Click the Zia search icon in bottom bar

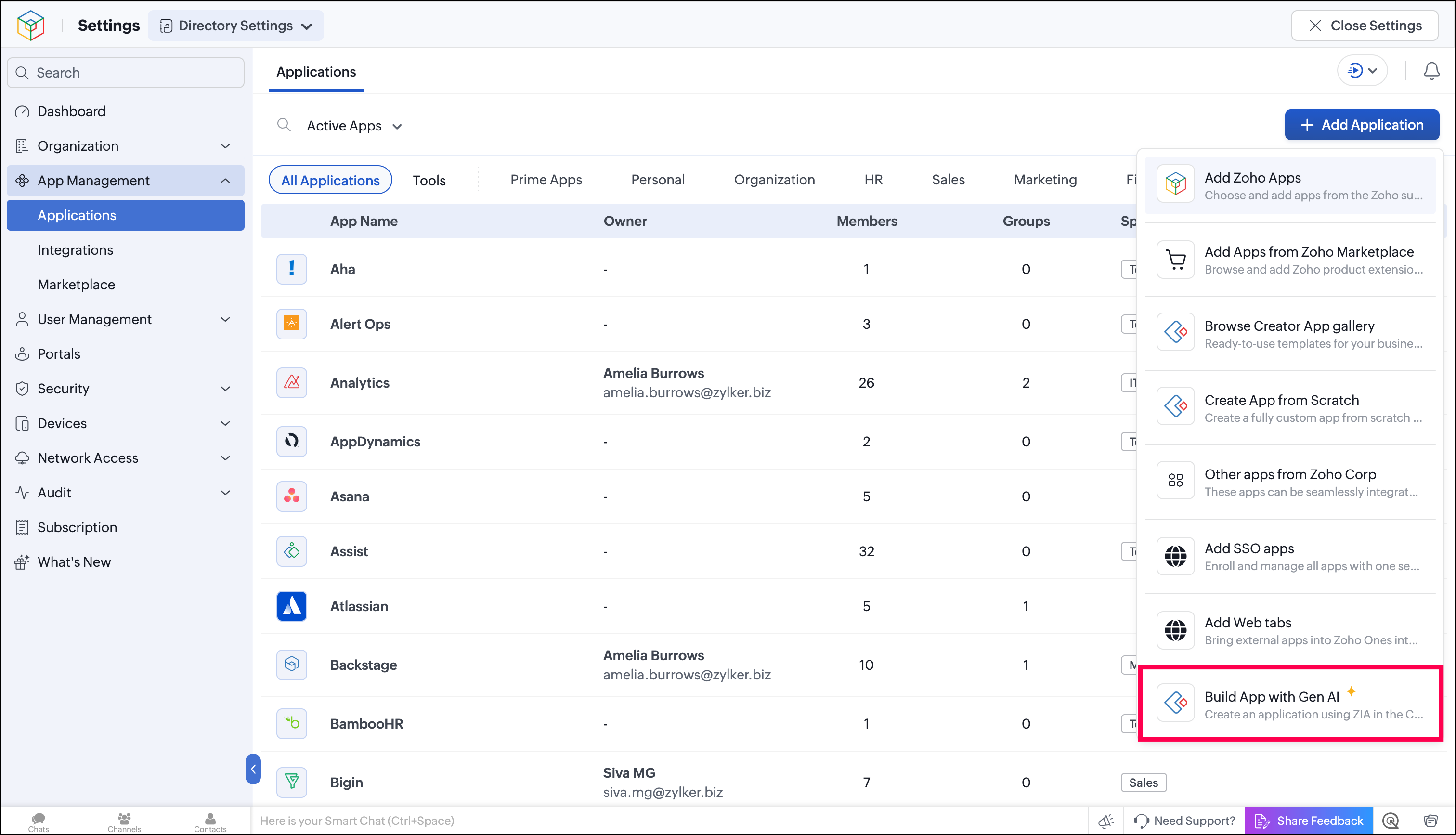coord(1391,821)
